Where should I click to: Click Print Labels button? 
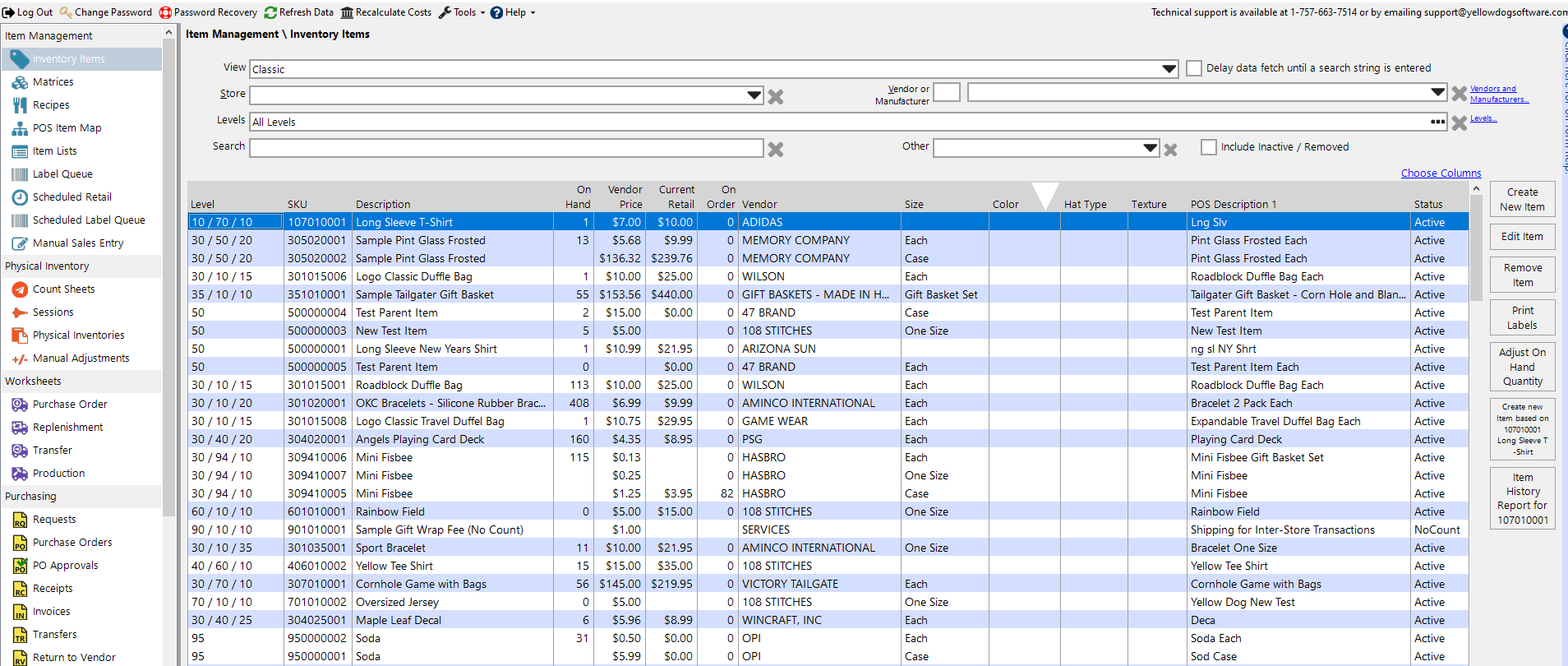click(1522, 317)
